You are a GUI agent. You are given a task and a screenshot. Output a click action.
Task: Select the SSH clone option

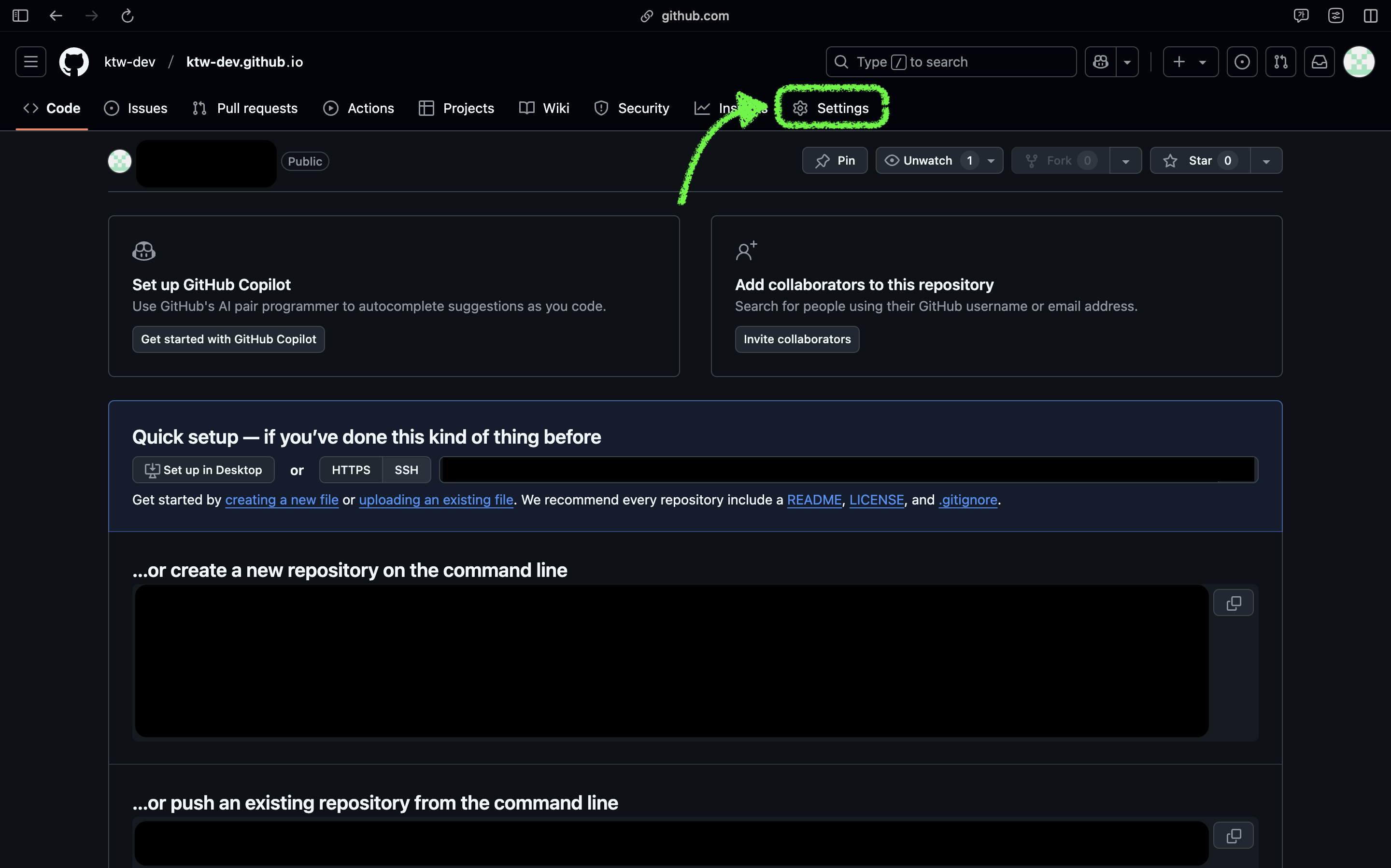click(x=407, y=470)
